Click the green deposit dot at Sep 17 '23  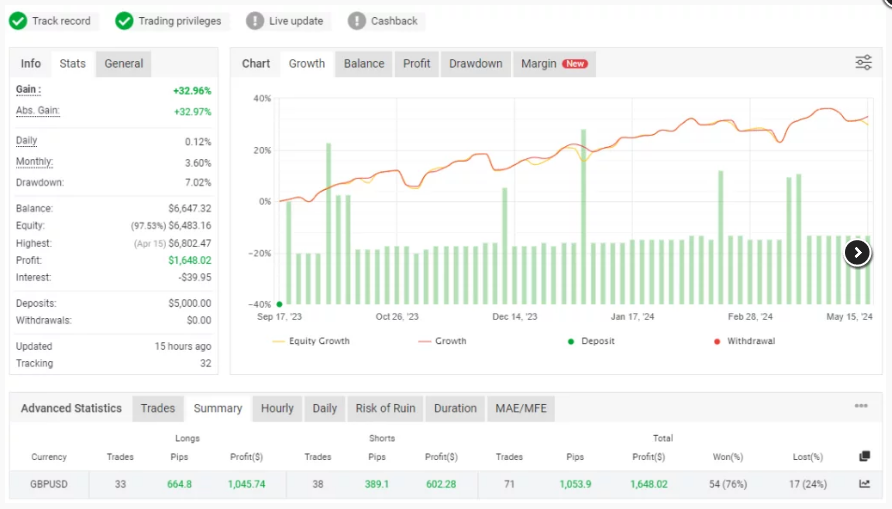(x=279, y=304)
